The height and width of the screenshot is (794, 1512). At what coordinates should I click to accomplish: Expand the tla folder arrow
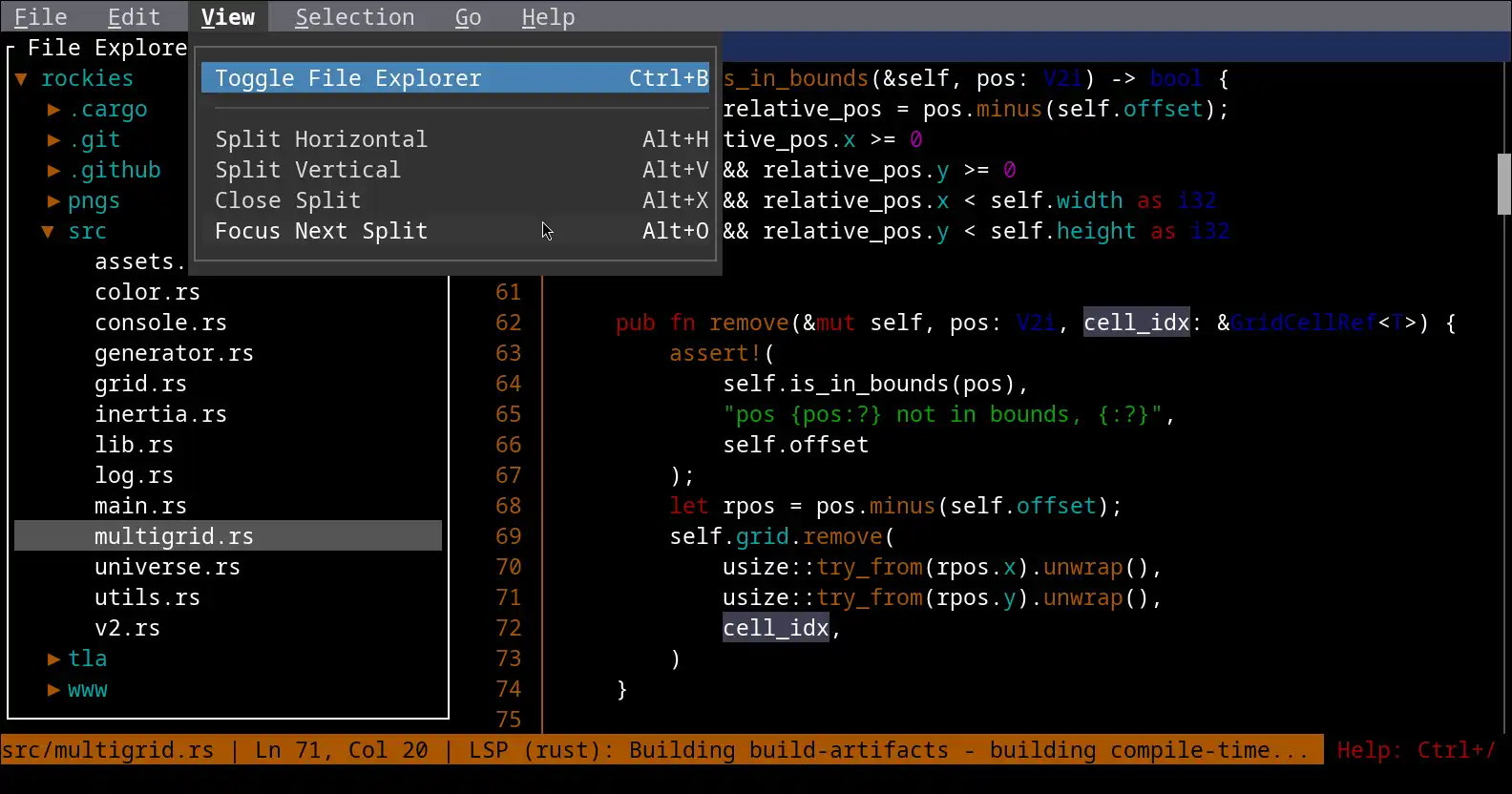click(x=54, y=659)
